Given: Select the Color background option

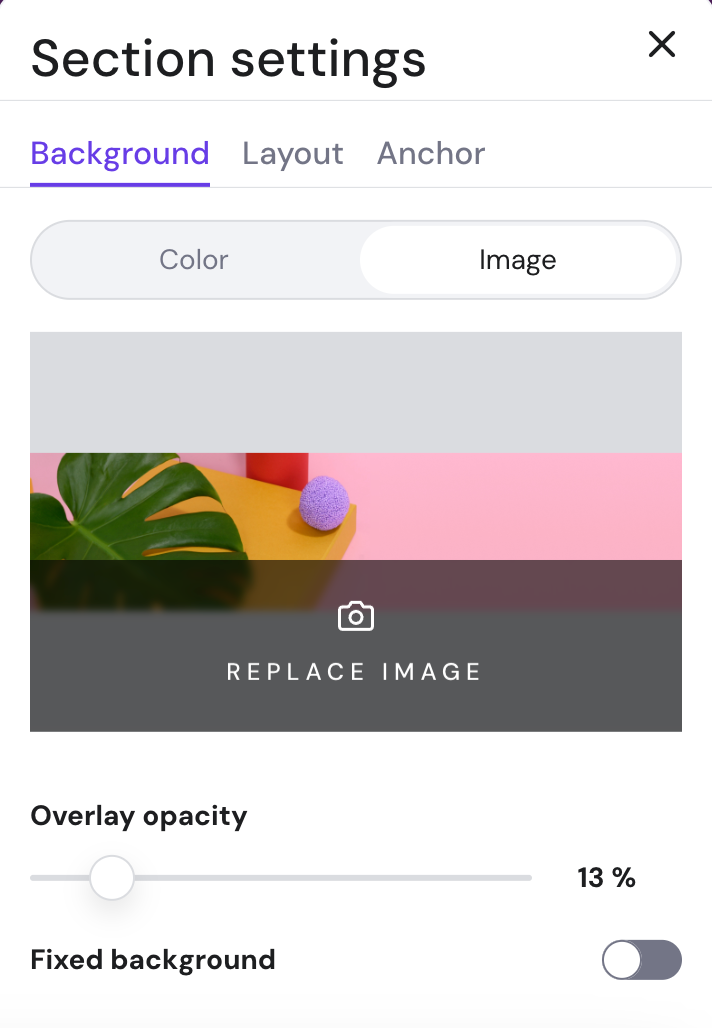Looking at the screenshot, I should 194,260.
